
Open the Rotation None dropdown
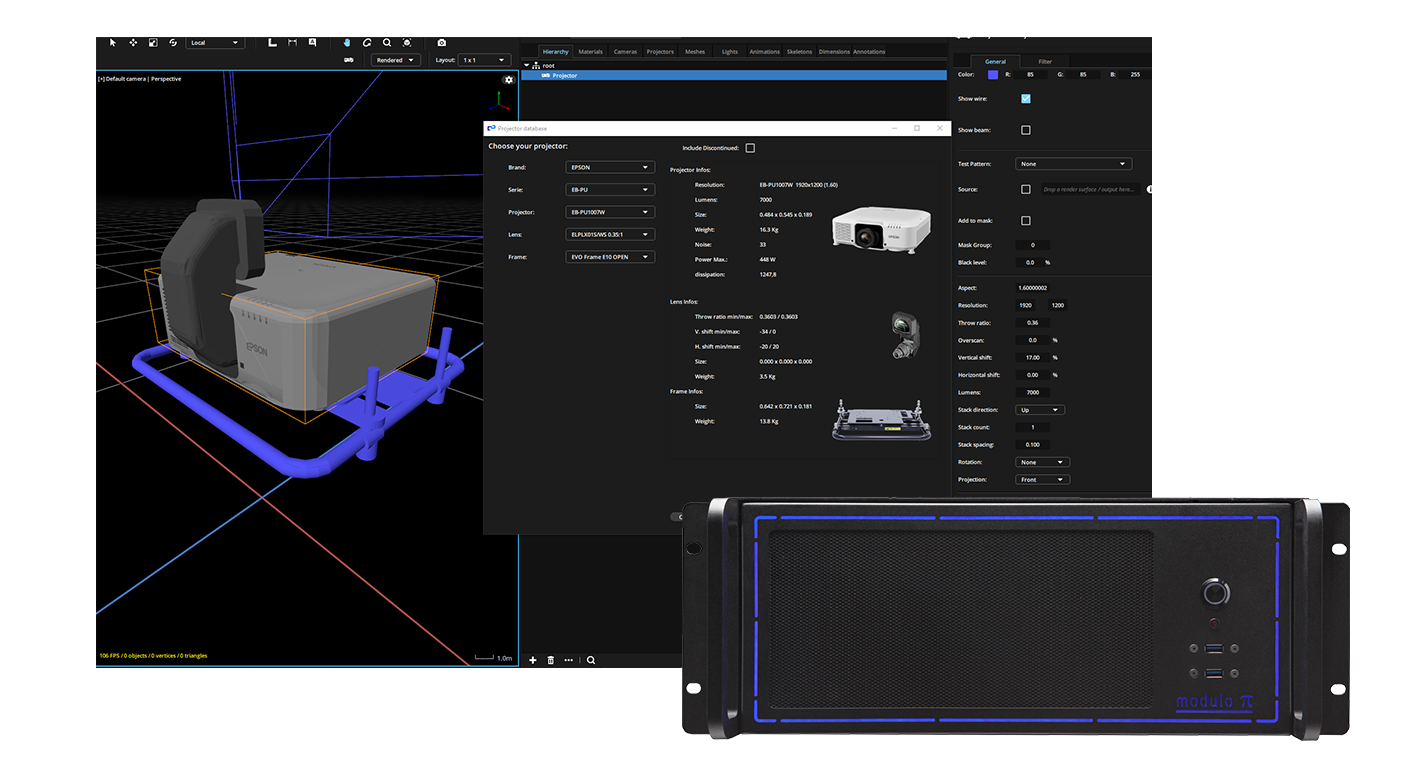pos(1042,462)
